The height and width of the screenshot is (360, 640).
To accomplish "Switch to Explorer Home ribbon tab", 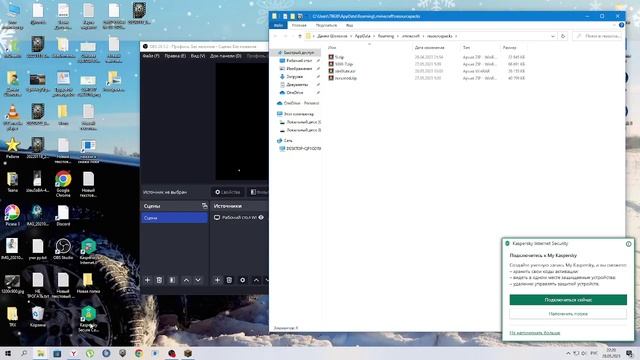I will click(299, 25).
